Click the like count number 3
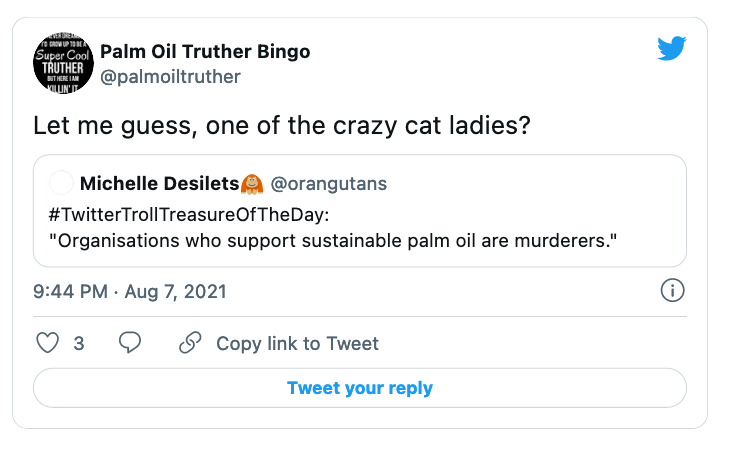This screenshot has height=453, width=732. (x=78, y=343)
